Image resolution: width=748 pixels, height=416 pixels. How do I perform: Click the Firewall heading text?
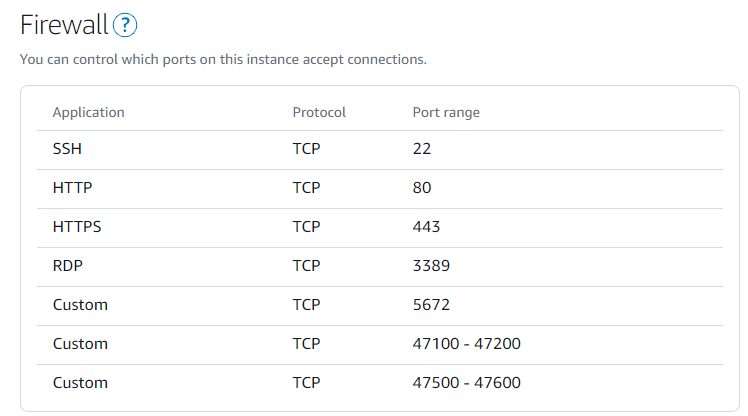click(63, 26)
